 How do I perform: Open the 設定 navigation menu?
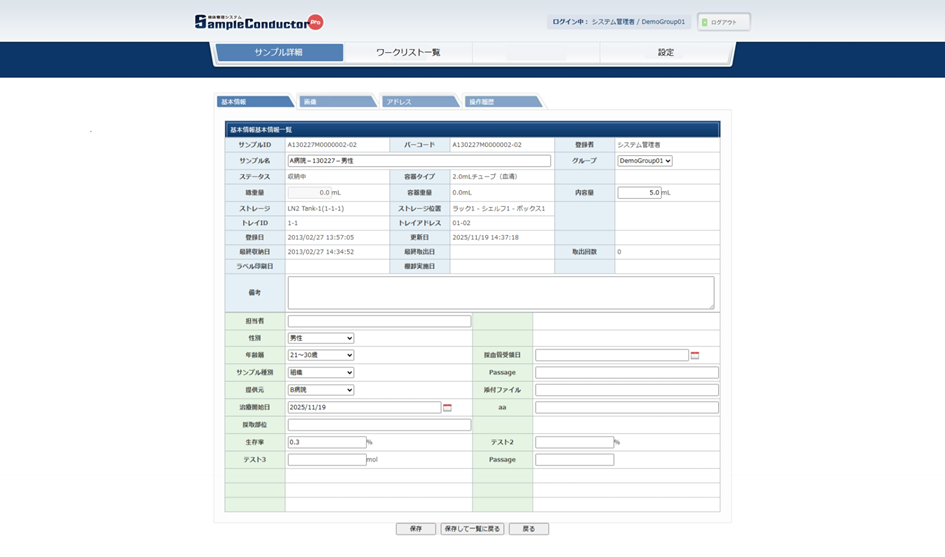click(665, 52)
